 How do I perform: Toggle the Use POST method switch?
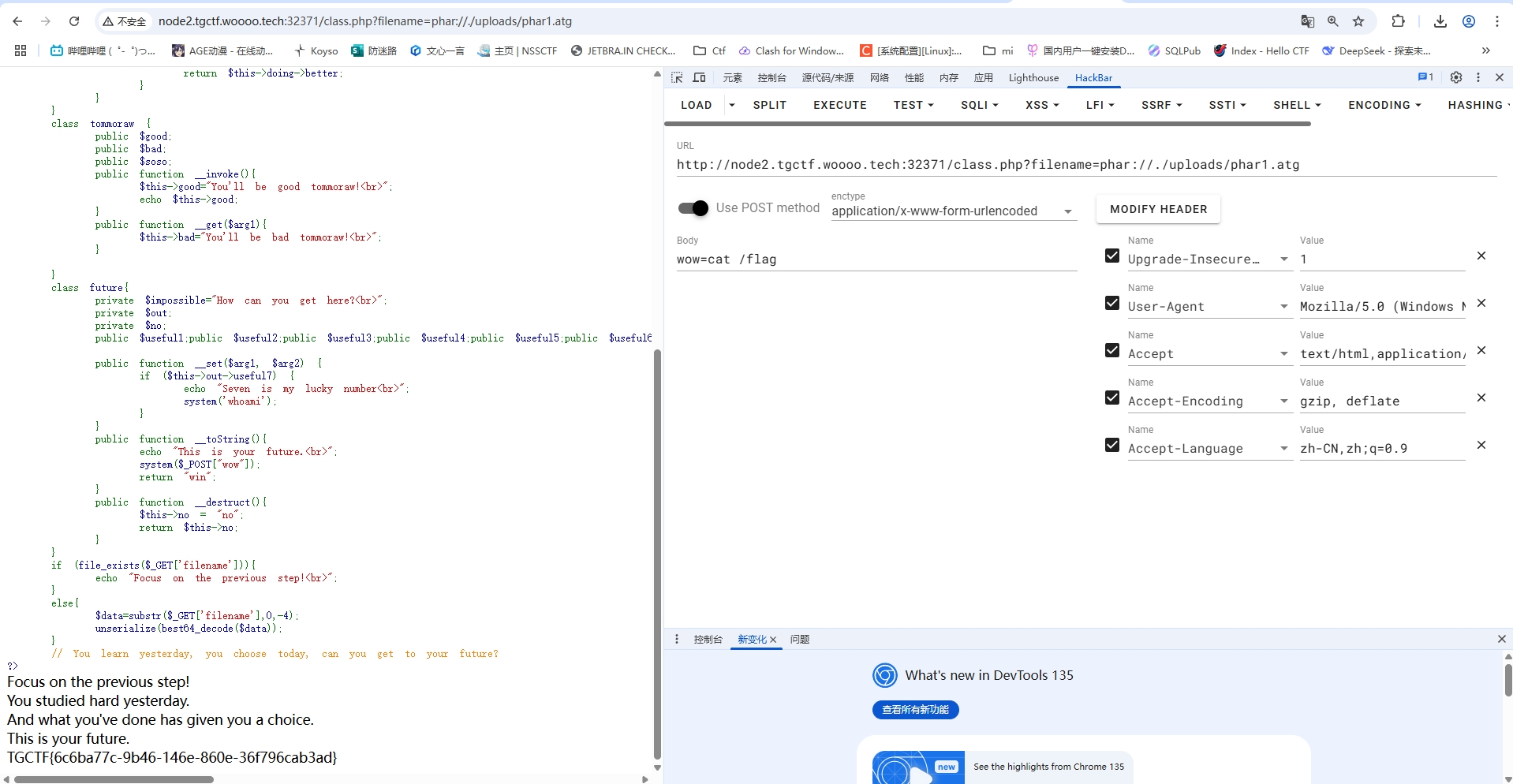(693, 208)
